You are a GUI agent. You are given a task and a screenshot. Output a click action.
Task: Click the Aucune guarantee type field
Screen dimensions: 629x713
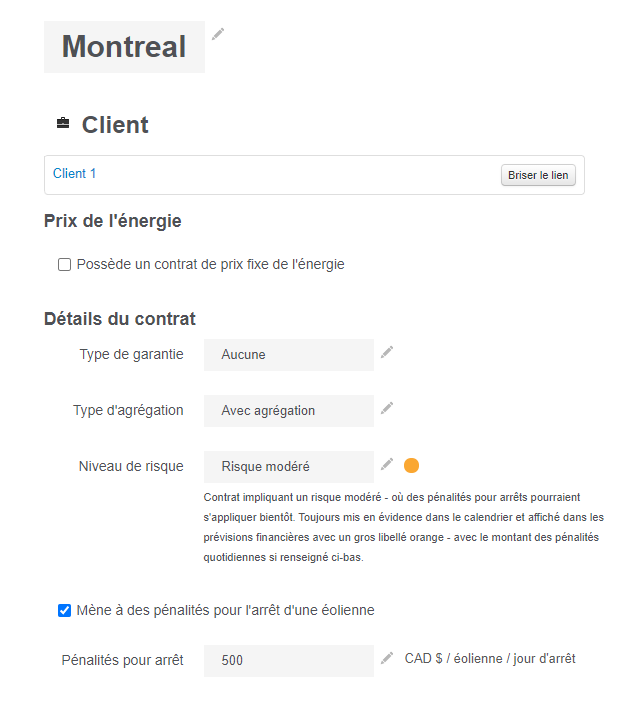point(288,355)
